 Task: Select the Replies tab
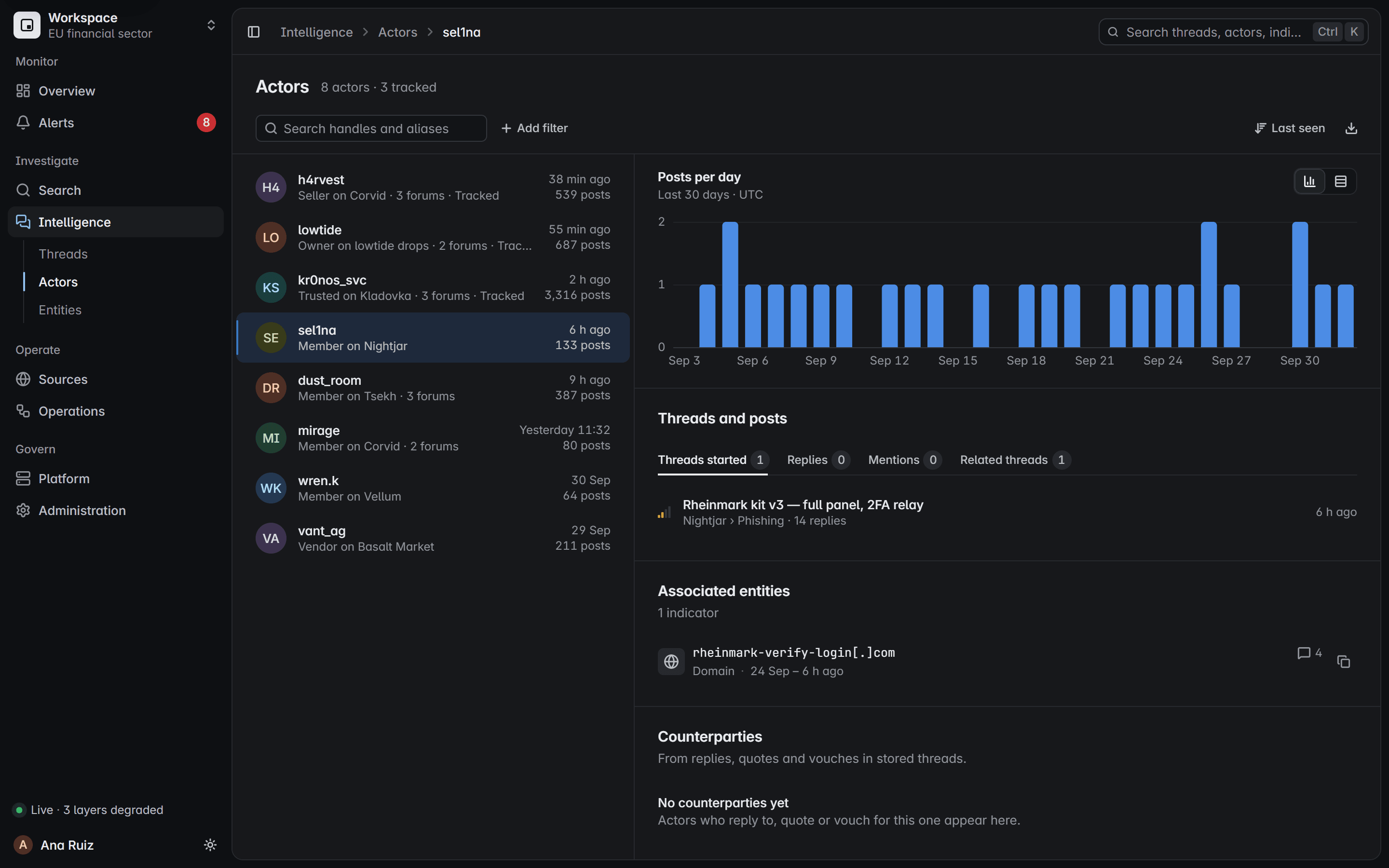click(x=818, y=460)
